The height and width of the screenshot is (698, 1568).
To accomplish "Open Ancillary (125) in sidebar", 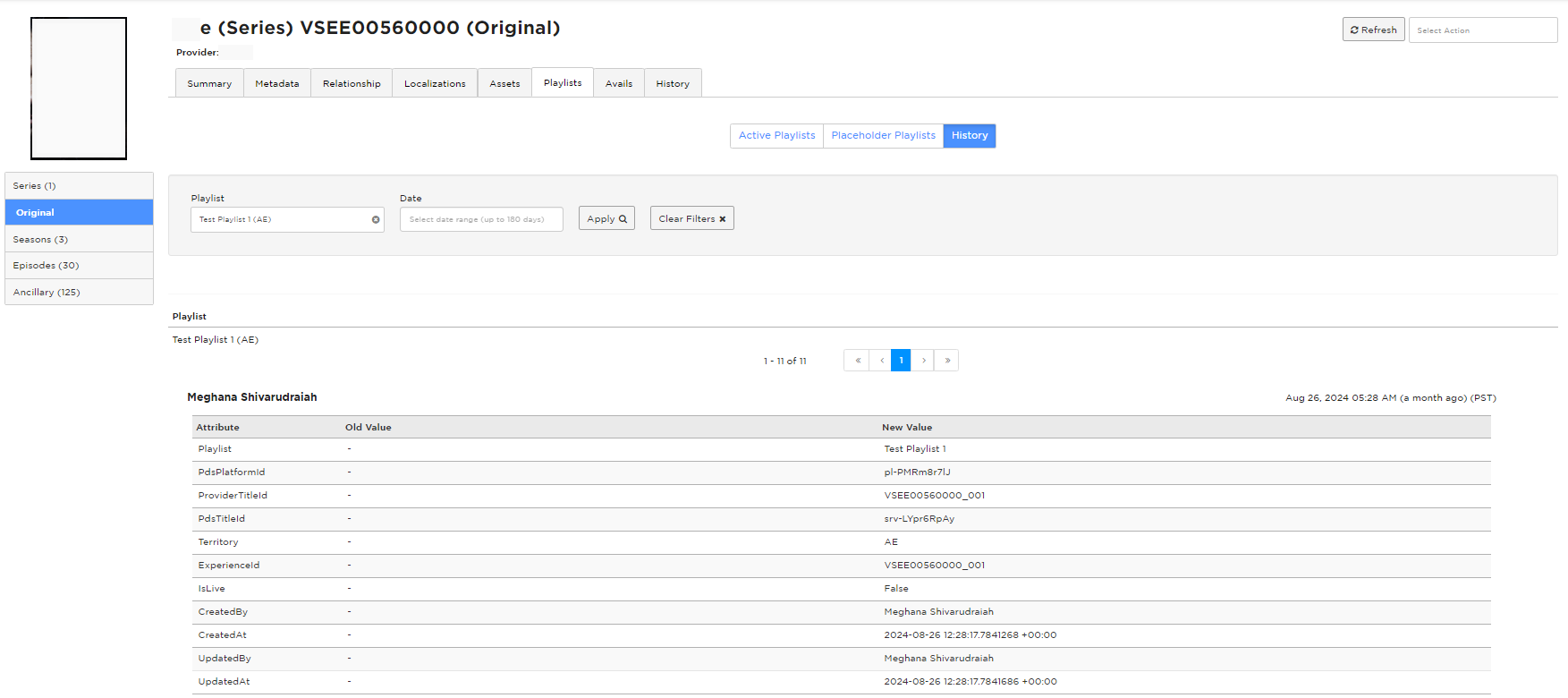I will (79, 292).
